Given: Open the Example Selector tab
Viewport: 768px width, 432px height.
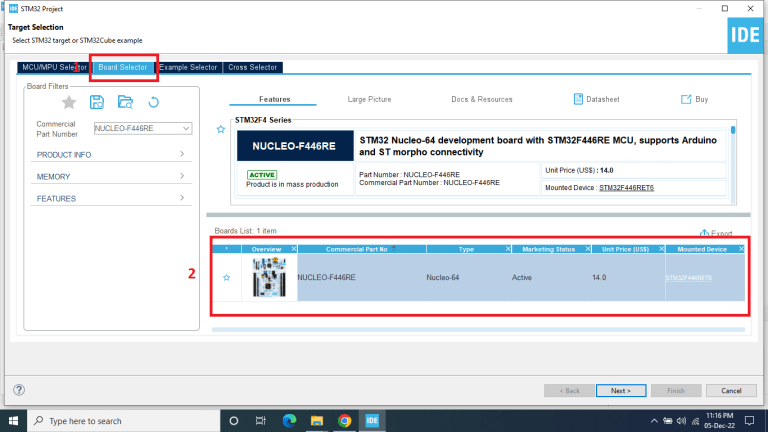Looking at the screenshot, I should pyautogui.click(x=188, y=67).
